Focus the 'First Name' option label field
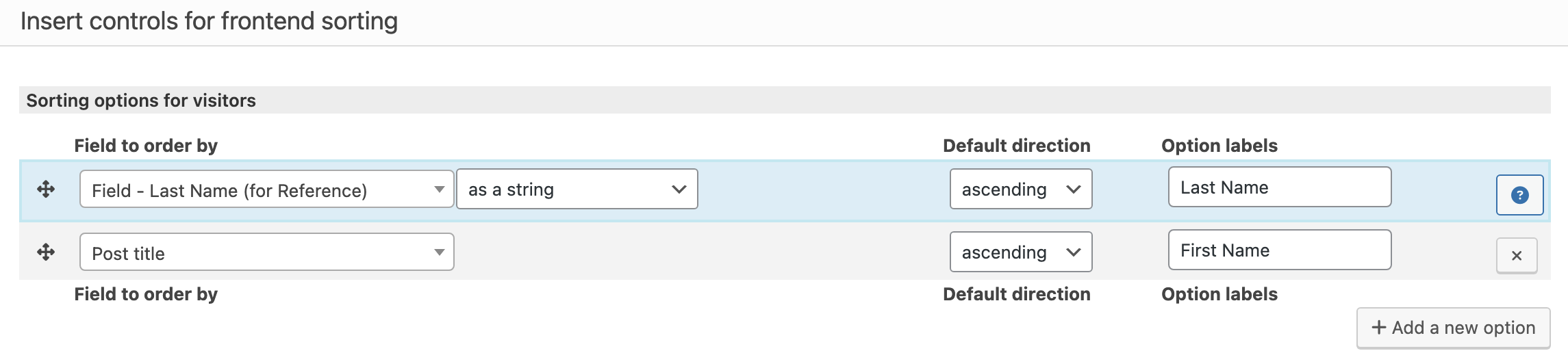This screenshot has width=1568, height=353. (1280, 250)
